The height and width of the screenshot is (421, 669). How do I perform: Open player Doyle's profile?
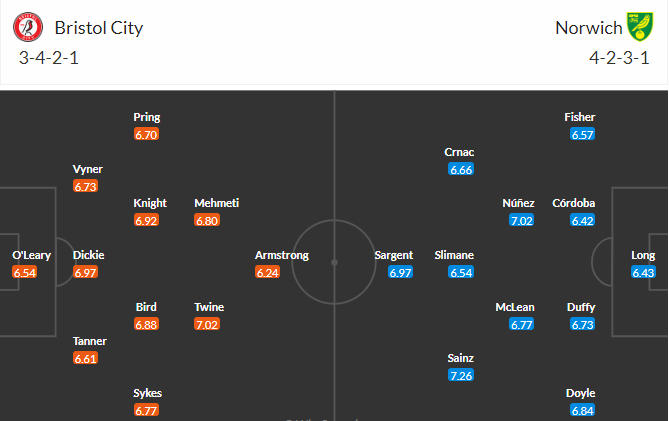click(x=580, y=393)
